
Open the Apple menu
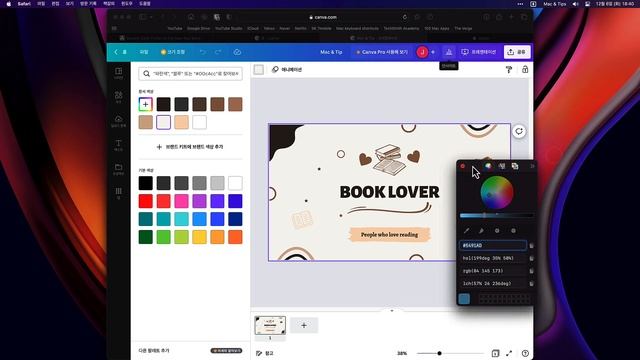[9, 4]
